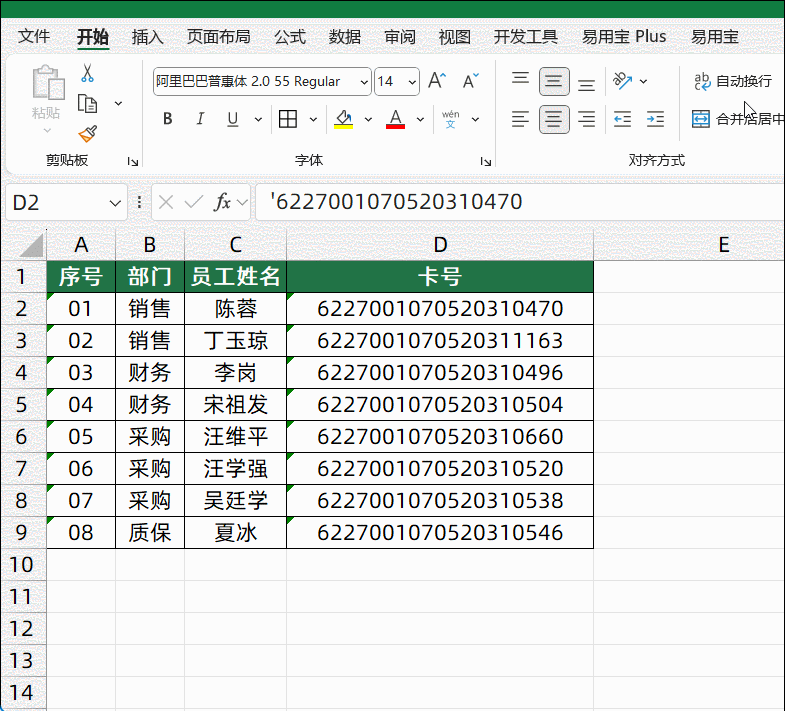Click the Copy icon in clipboard group

[88, 103]
